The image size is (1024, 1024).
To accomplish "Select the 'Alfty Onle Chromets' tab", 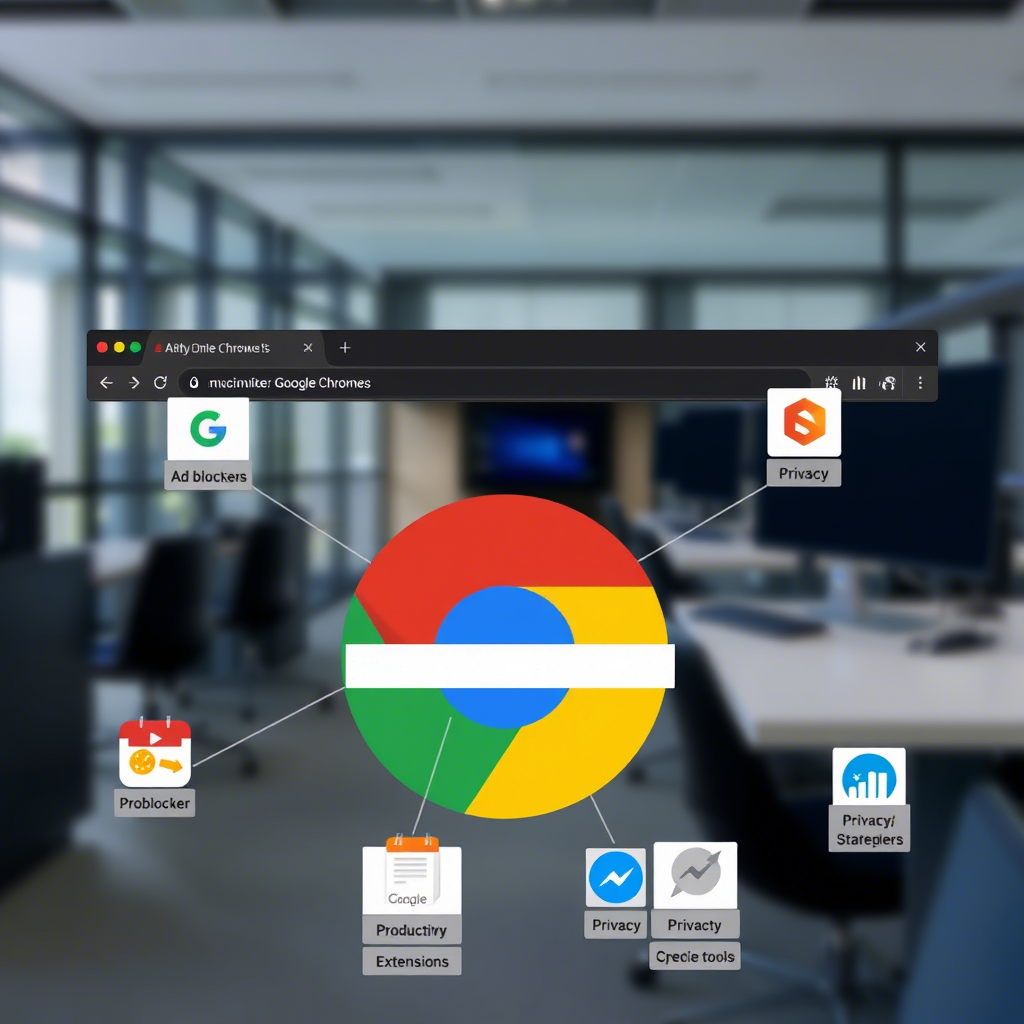I will pos(232,347).
